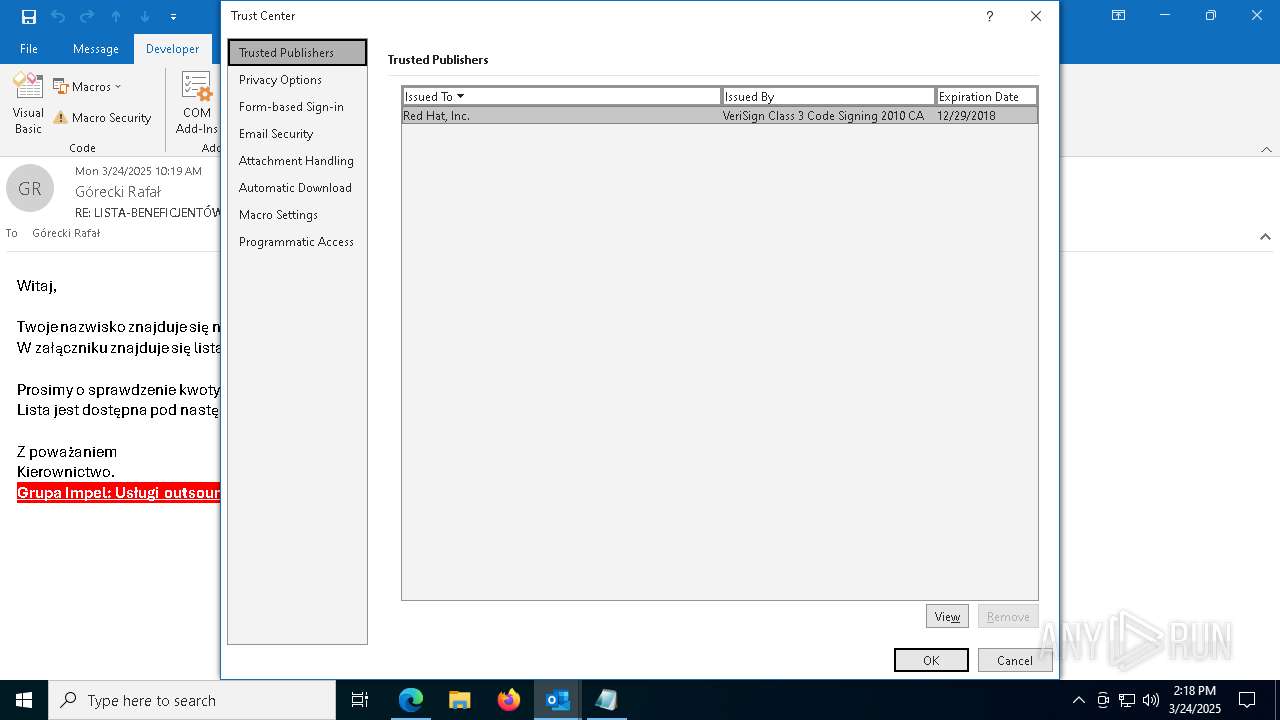Click the 12/29/2018 expiration date cell

pos(966,116)
